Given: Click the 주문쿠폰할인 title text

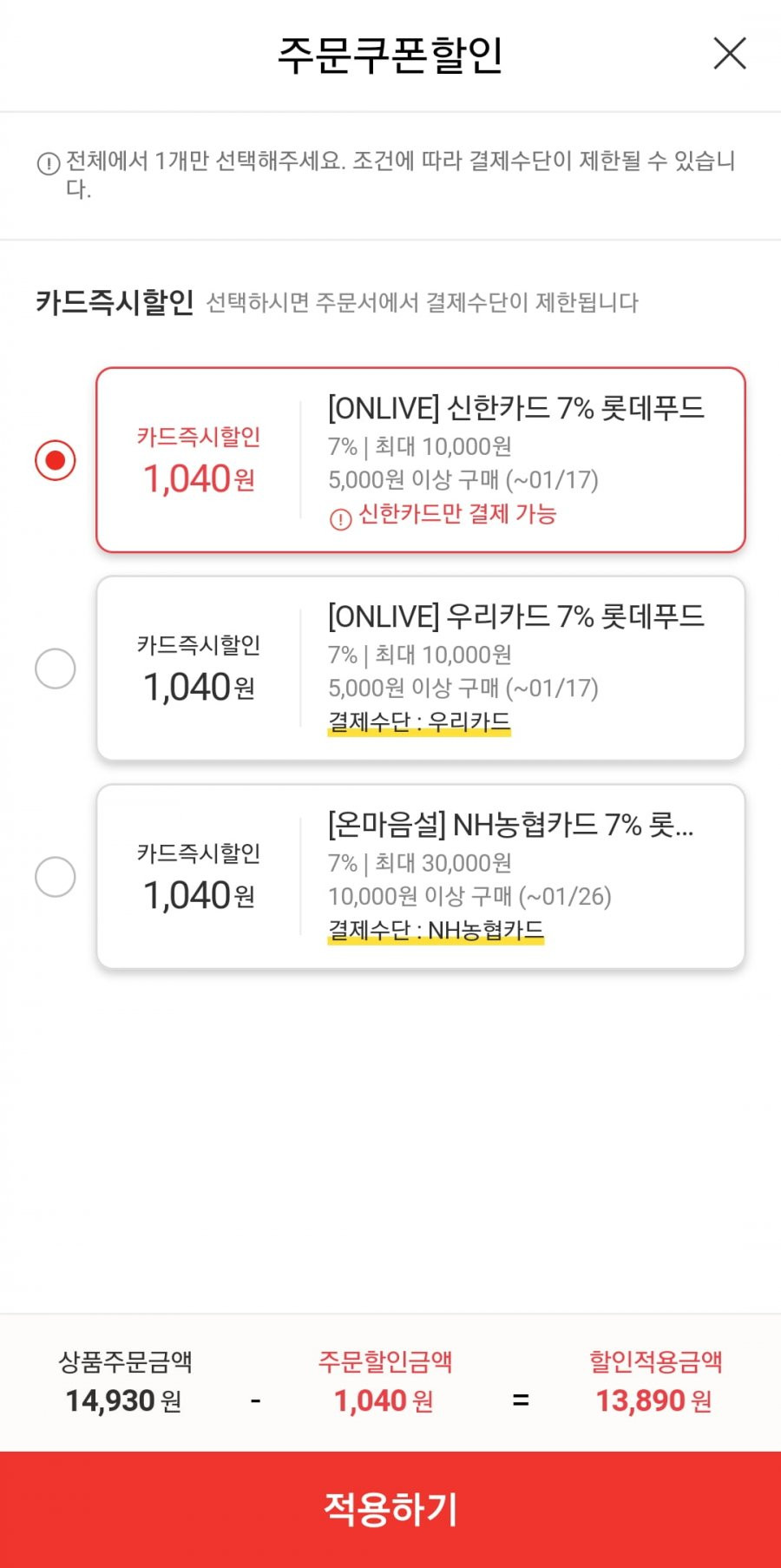Looking at the screenshot, I should pos(390,54).
